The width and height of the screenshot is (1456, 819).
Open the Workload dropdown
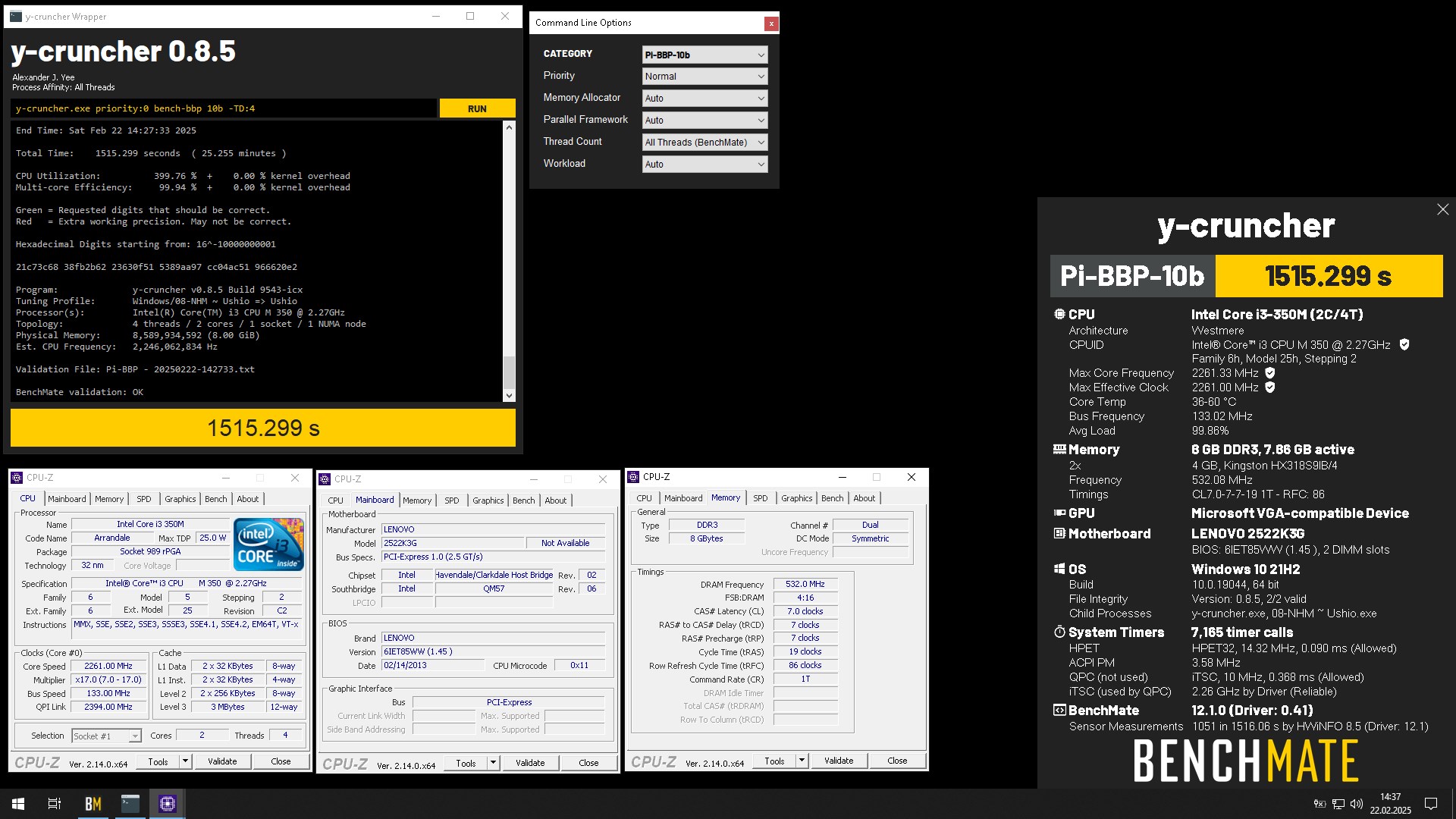[x=704, y=165]
